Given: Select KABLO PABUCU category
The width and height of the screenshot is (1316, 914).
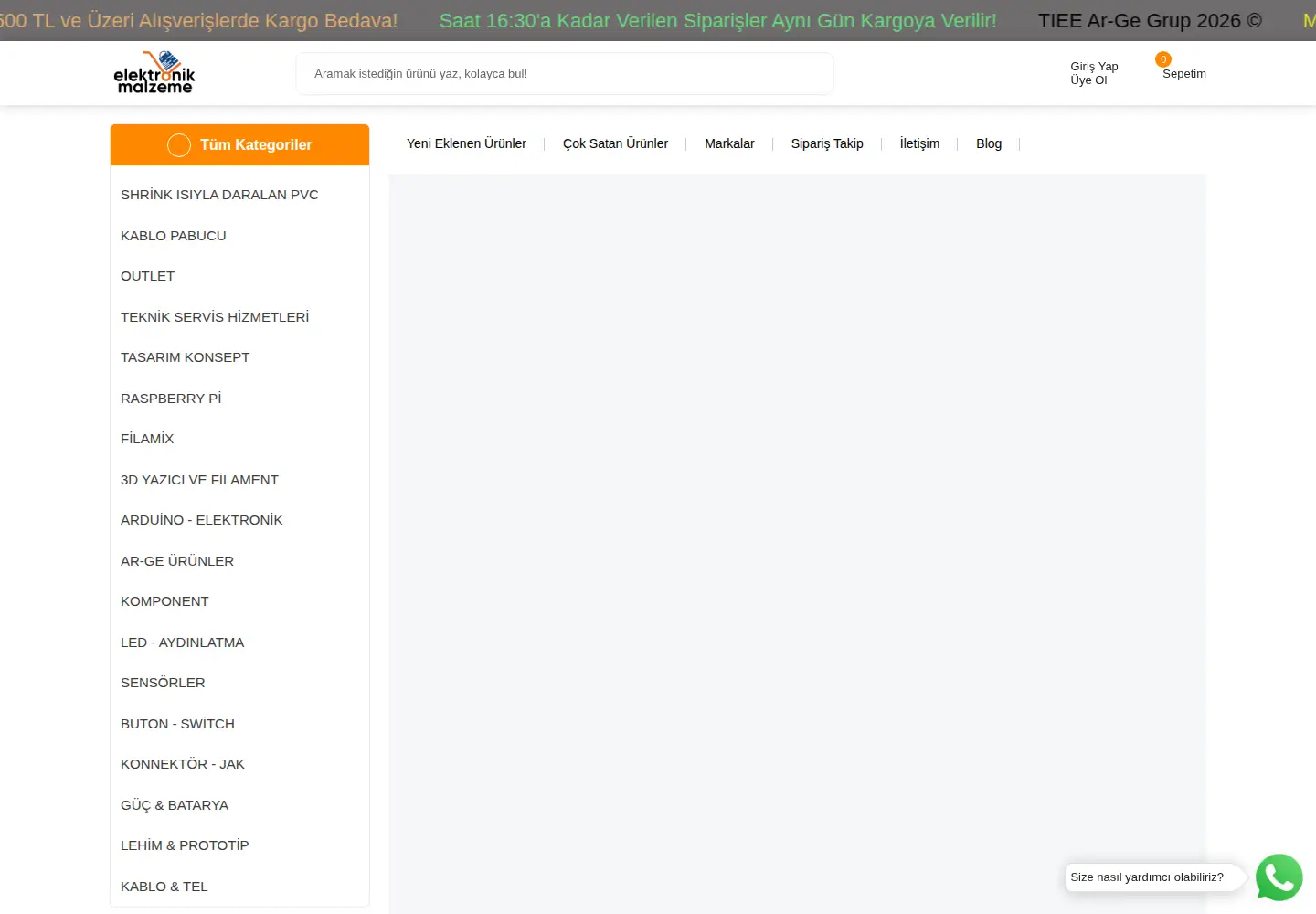Looking at the screenshot, I should (174, 236).
